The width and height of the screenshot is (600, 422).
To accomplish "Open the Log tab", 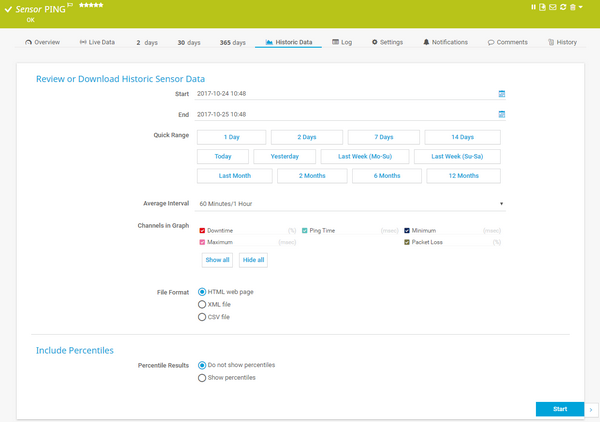I will tap(342, 42).
